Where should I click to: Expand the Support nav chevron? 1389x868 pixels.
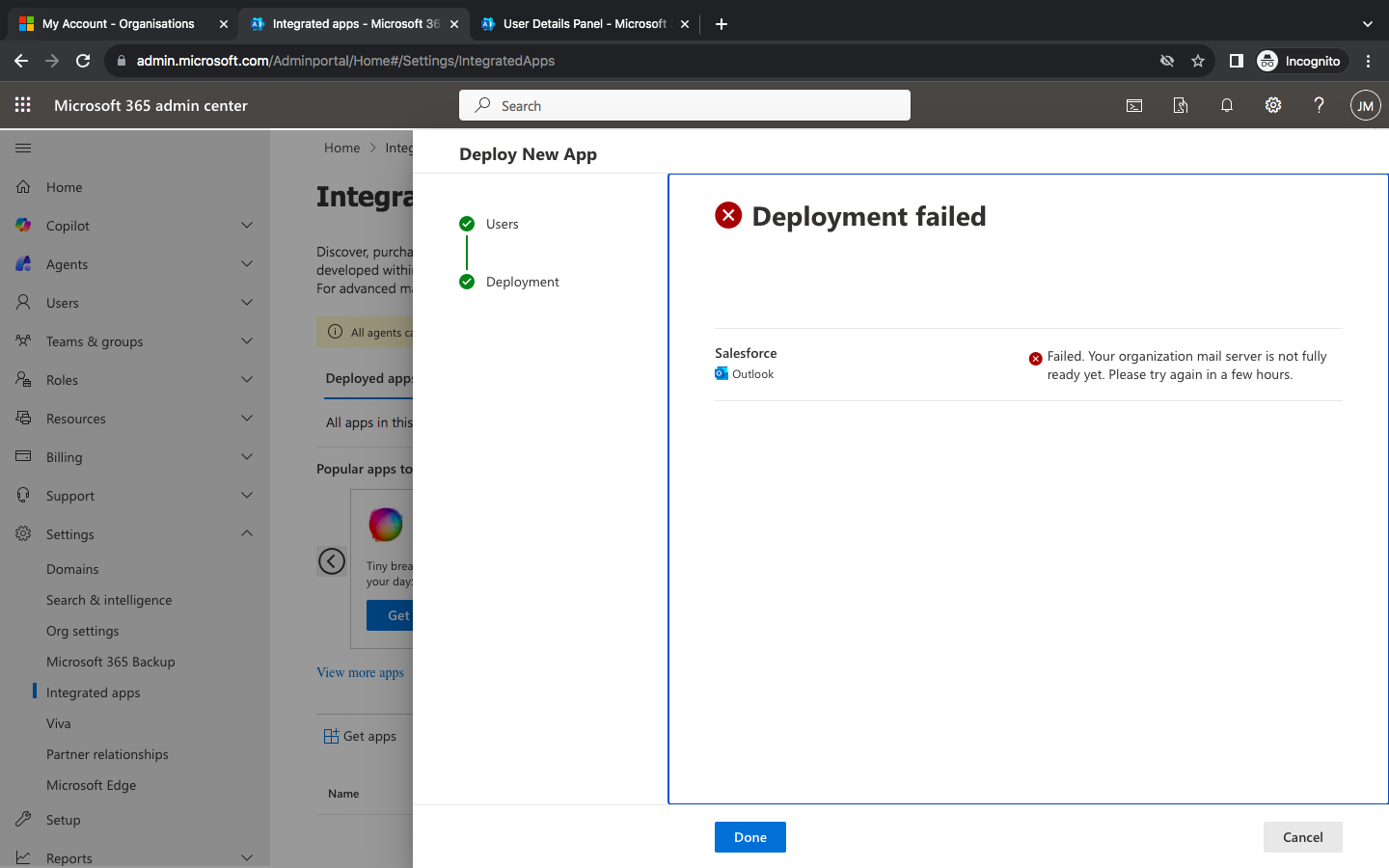coord(247,495)
